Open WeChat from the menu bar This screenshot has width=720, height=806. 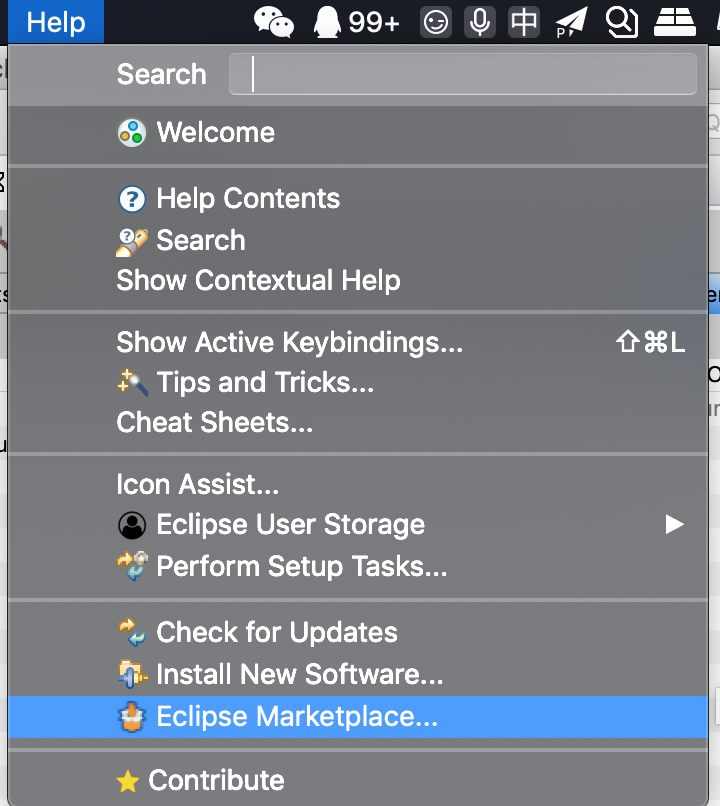point(274,21)
